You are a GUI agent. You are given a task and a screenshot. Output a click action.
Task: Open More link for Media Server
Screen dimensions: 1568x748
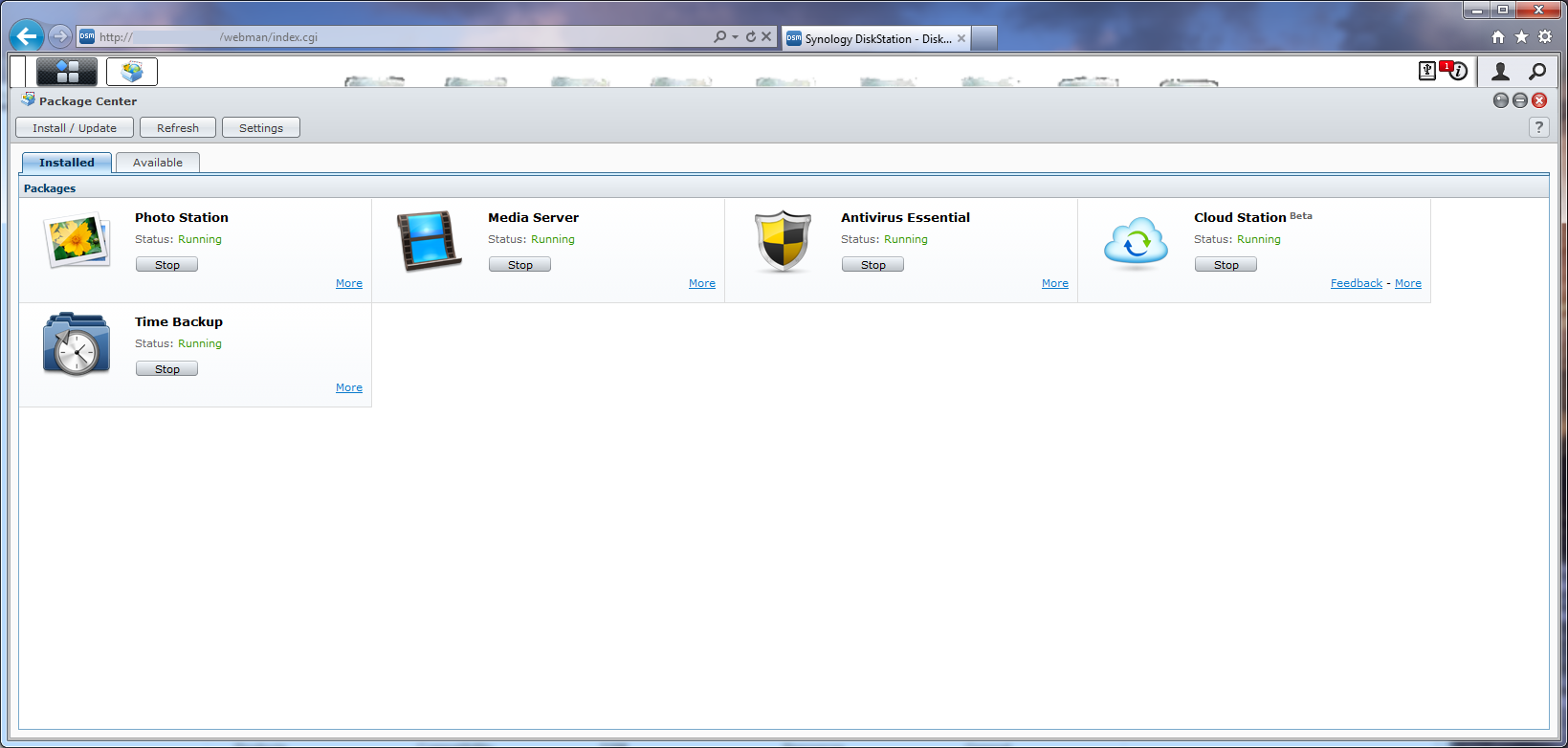pos(702,283)
